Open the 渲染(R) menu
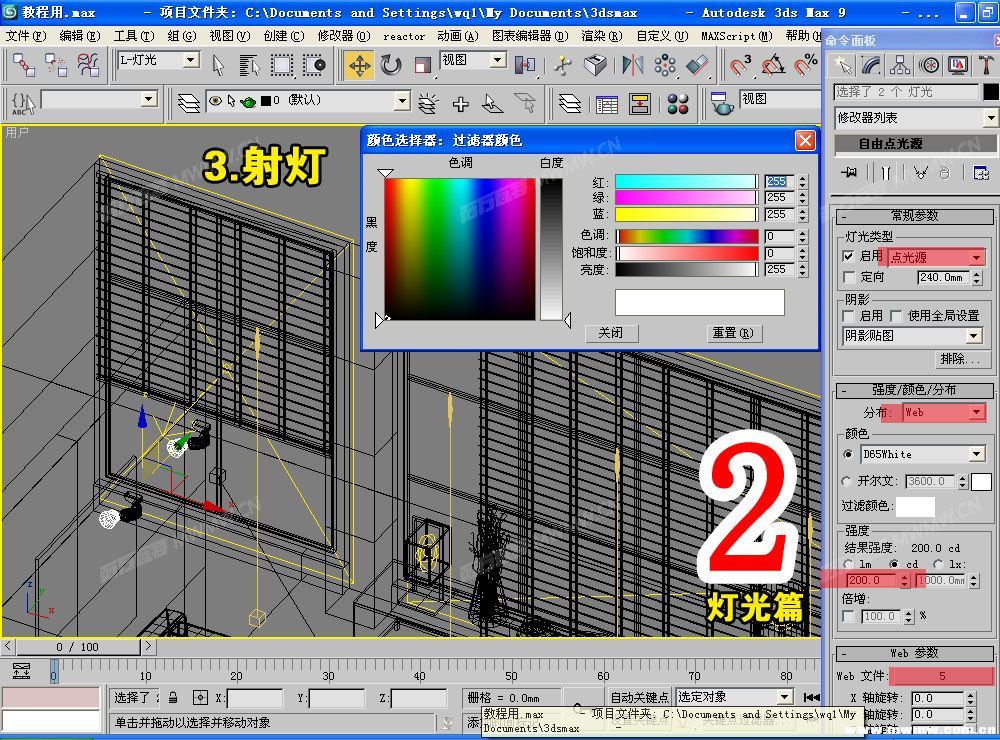 tap(601, 36)
